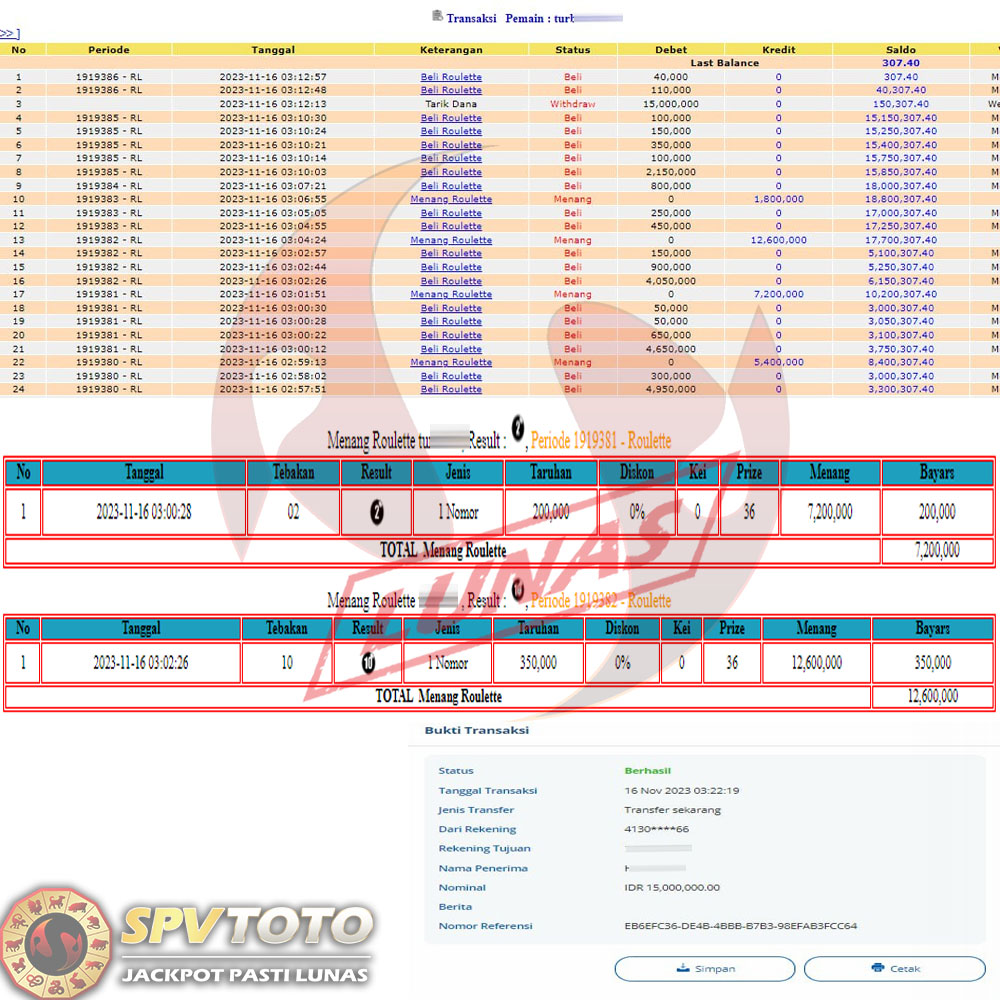Open the Menang Roulette link in row 22

pyautogui.click(x=451, y=362)
